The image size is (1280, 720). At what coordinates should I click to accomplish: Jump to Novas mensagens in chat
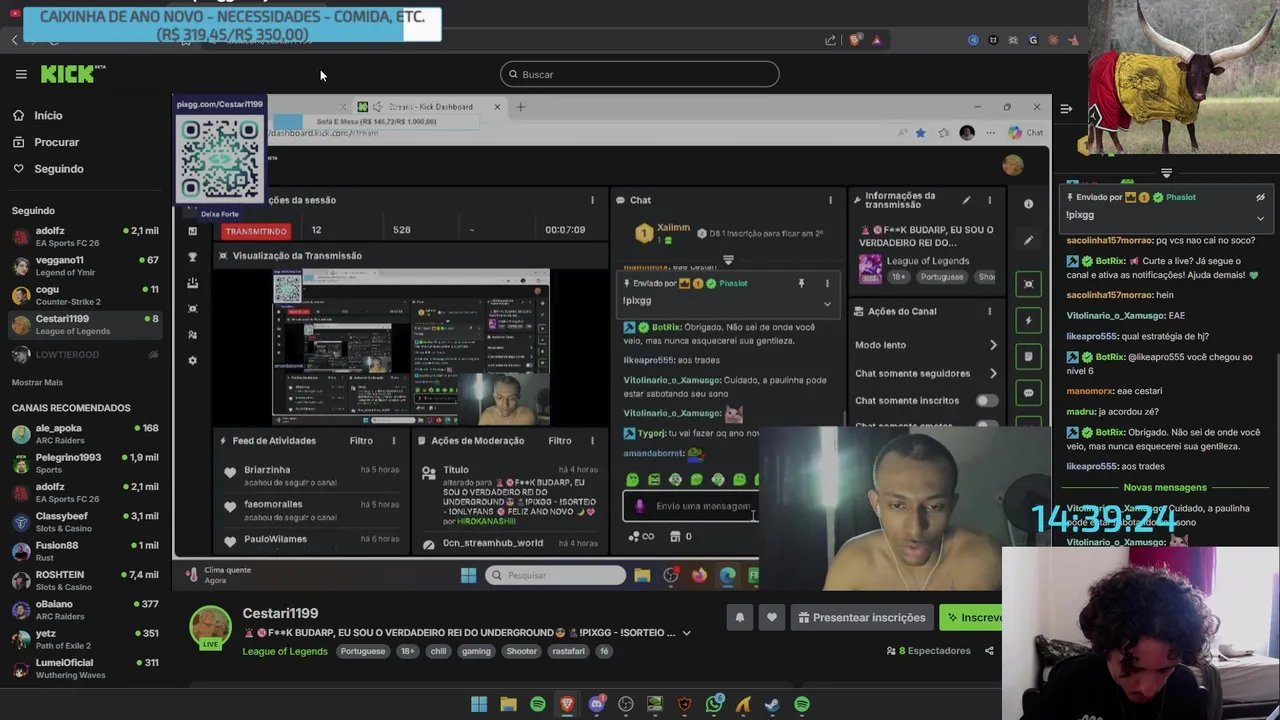coord(1165,487)
